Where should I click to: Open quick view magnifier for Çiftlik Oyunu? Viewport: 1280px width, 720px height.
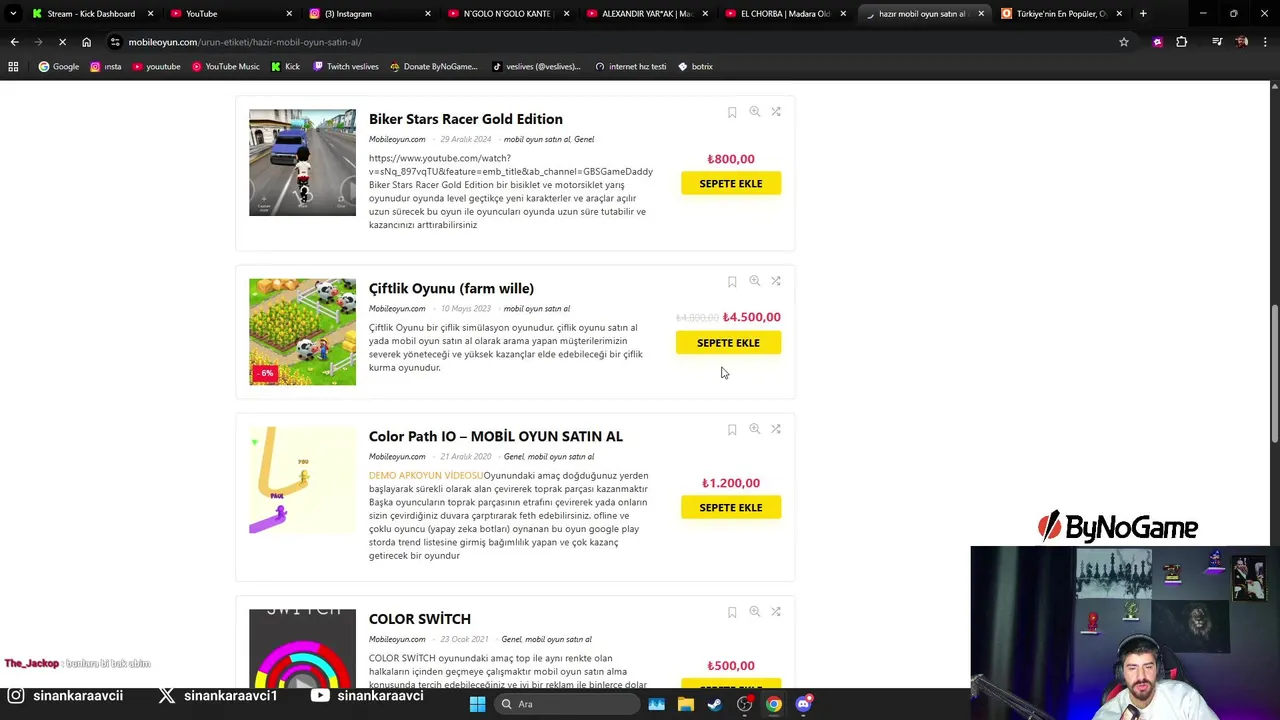tap(755, 281)
